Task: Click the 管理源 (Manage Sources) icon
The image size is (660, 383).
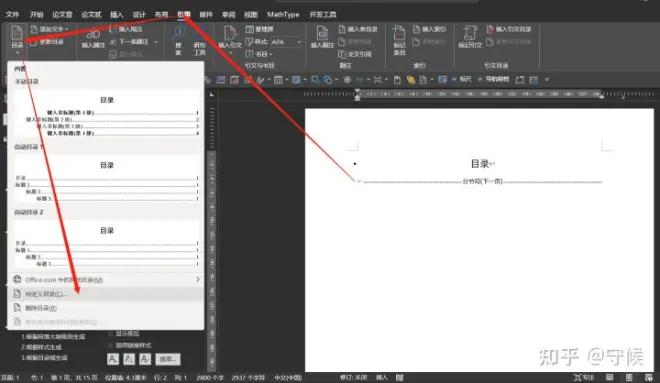Action: [249, 29]
